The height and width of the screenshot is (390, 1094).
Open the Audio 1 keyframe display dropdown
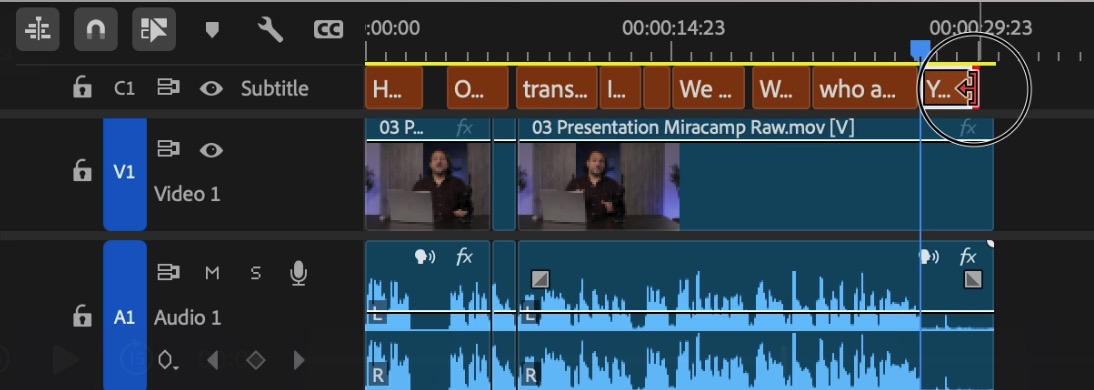coord(168,360)
